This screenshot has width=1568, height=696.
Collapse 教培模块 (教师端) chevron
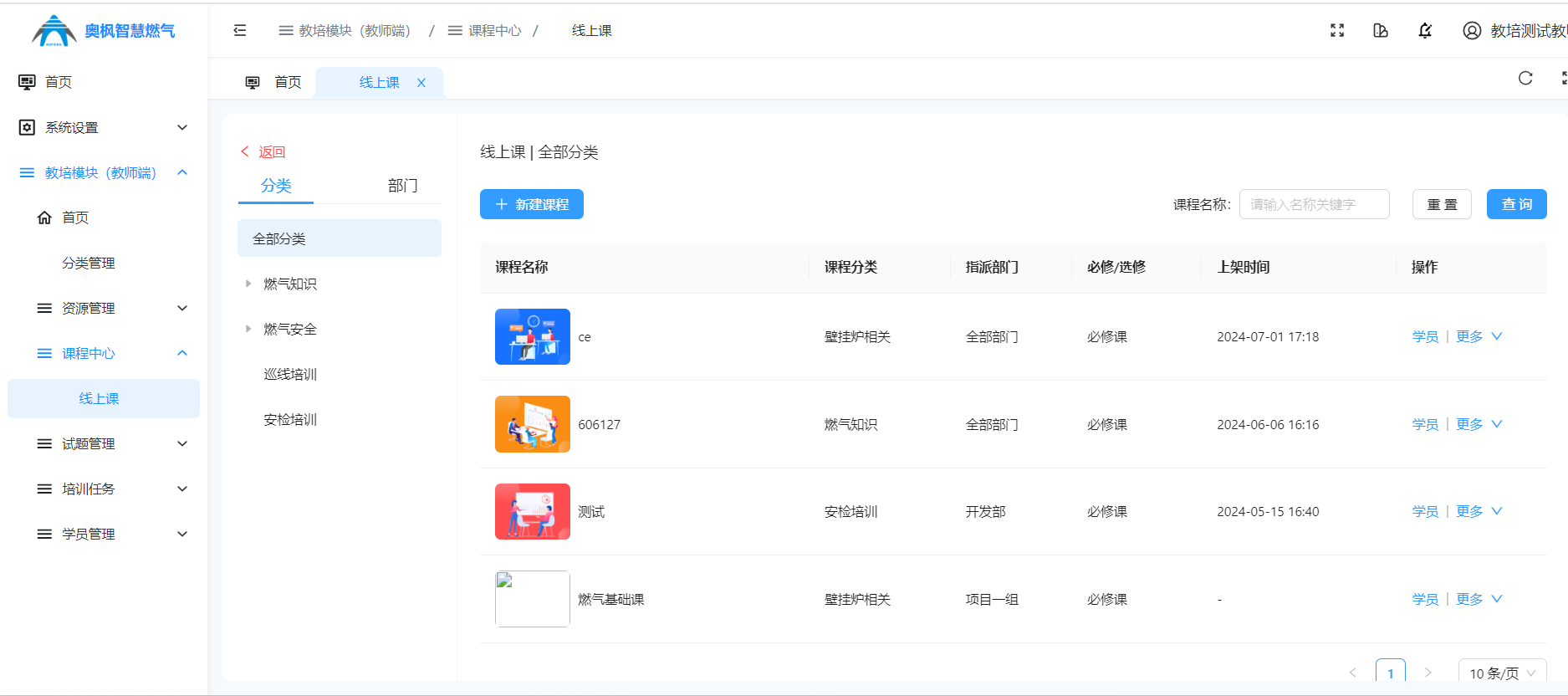tap(182, 172)
